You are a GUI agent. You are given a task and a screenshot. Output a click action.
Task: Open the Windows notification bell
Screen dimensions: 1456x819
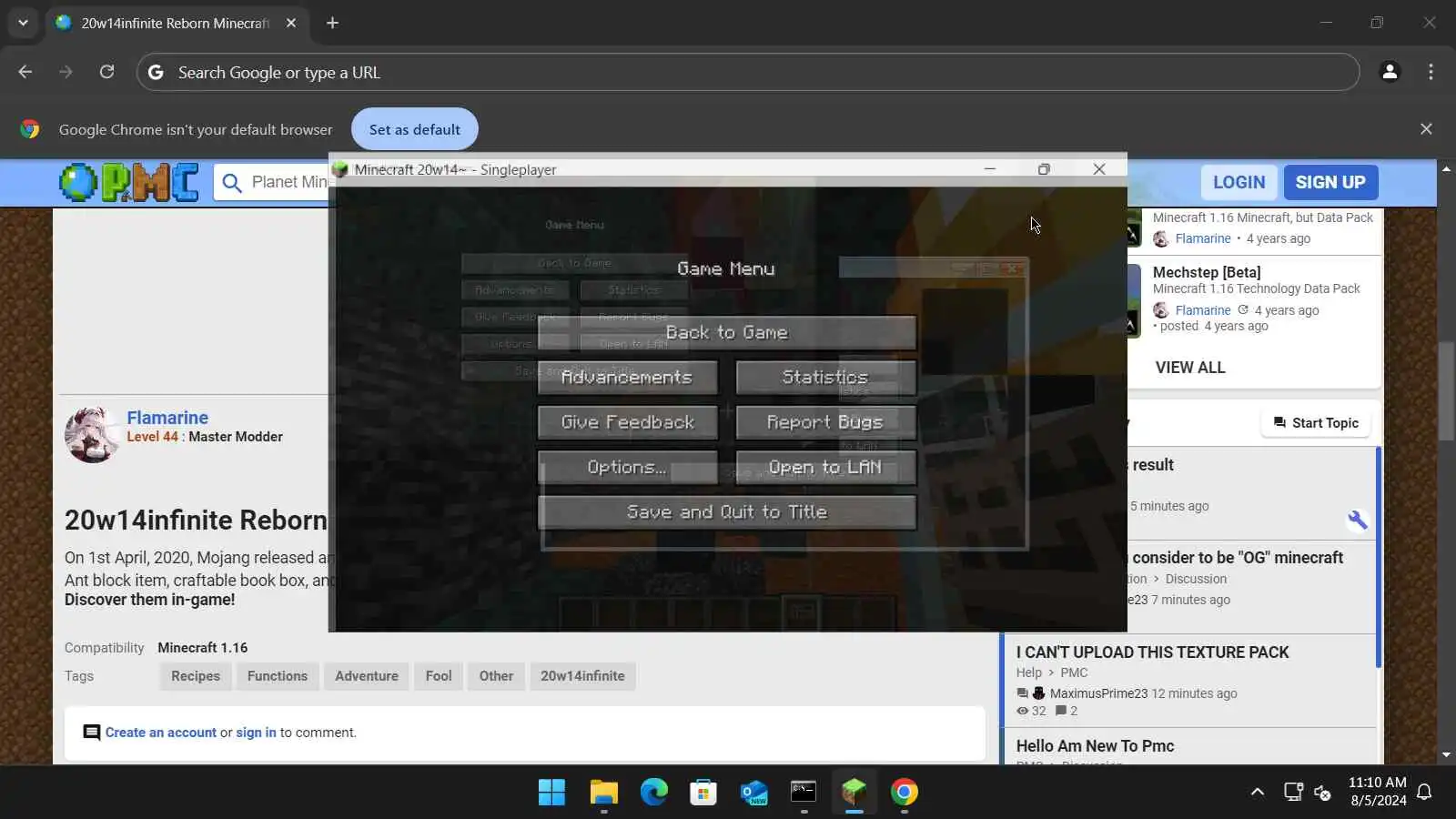click(x=1425, y=793)
